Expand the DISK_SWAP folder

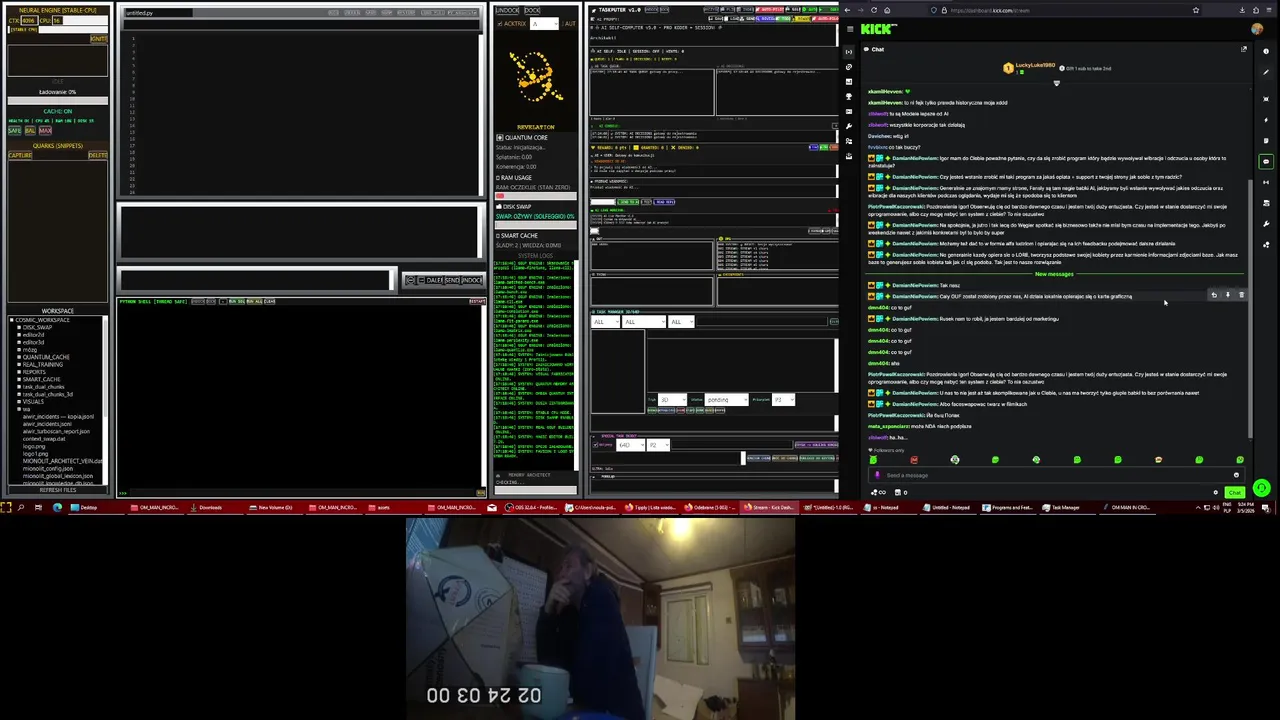pos(19,327)
